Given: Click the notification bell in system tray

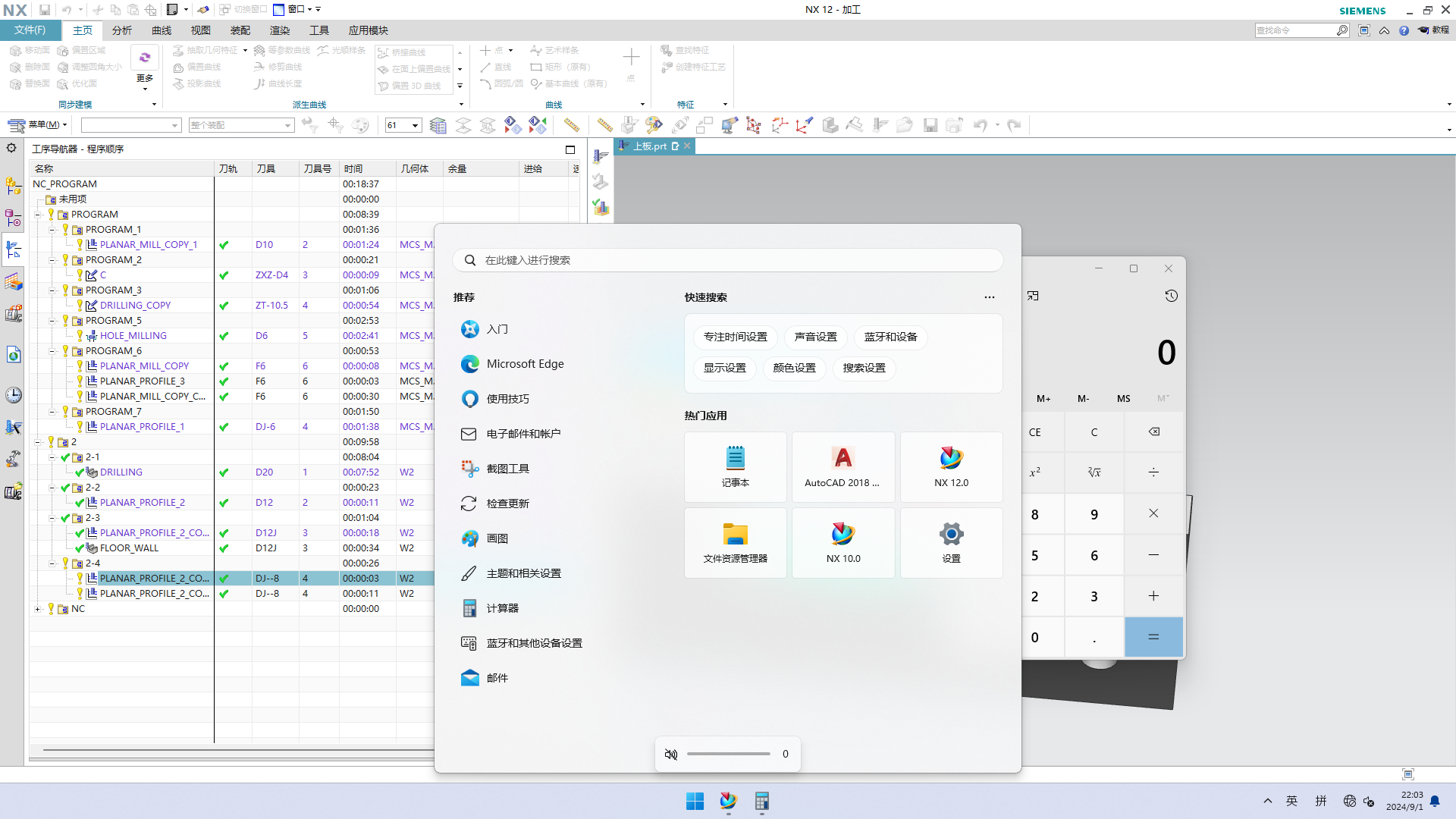Looking at the screenshot, I should [1435, 801].
